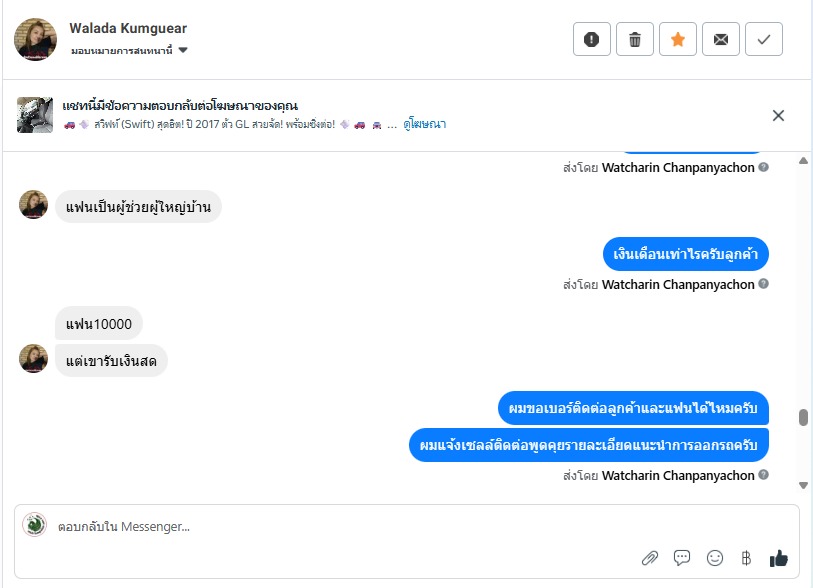Mark conversation done with checkmark
Viewport: 813px width, 588px height.
764,39
